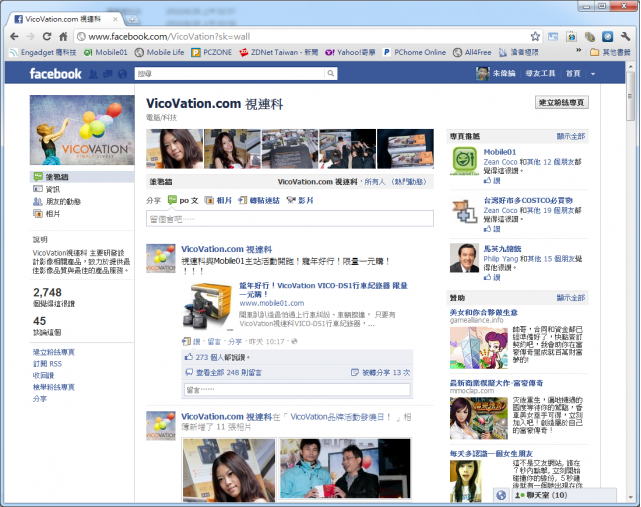Viewport: 641px width, 507px height.
Task: Click the comment input field
Action: (297, 390)
